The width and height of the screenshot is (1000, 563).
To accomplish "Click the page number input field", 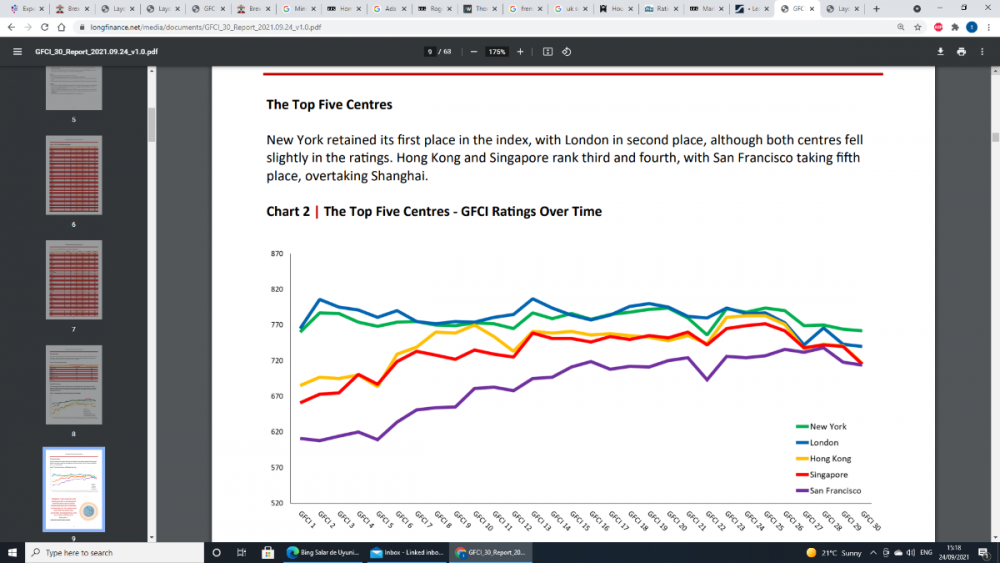I will [430, 51].
